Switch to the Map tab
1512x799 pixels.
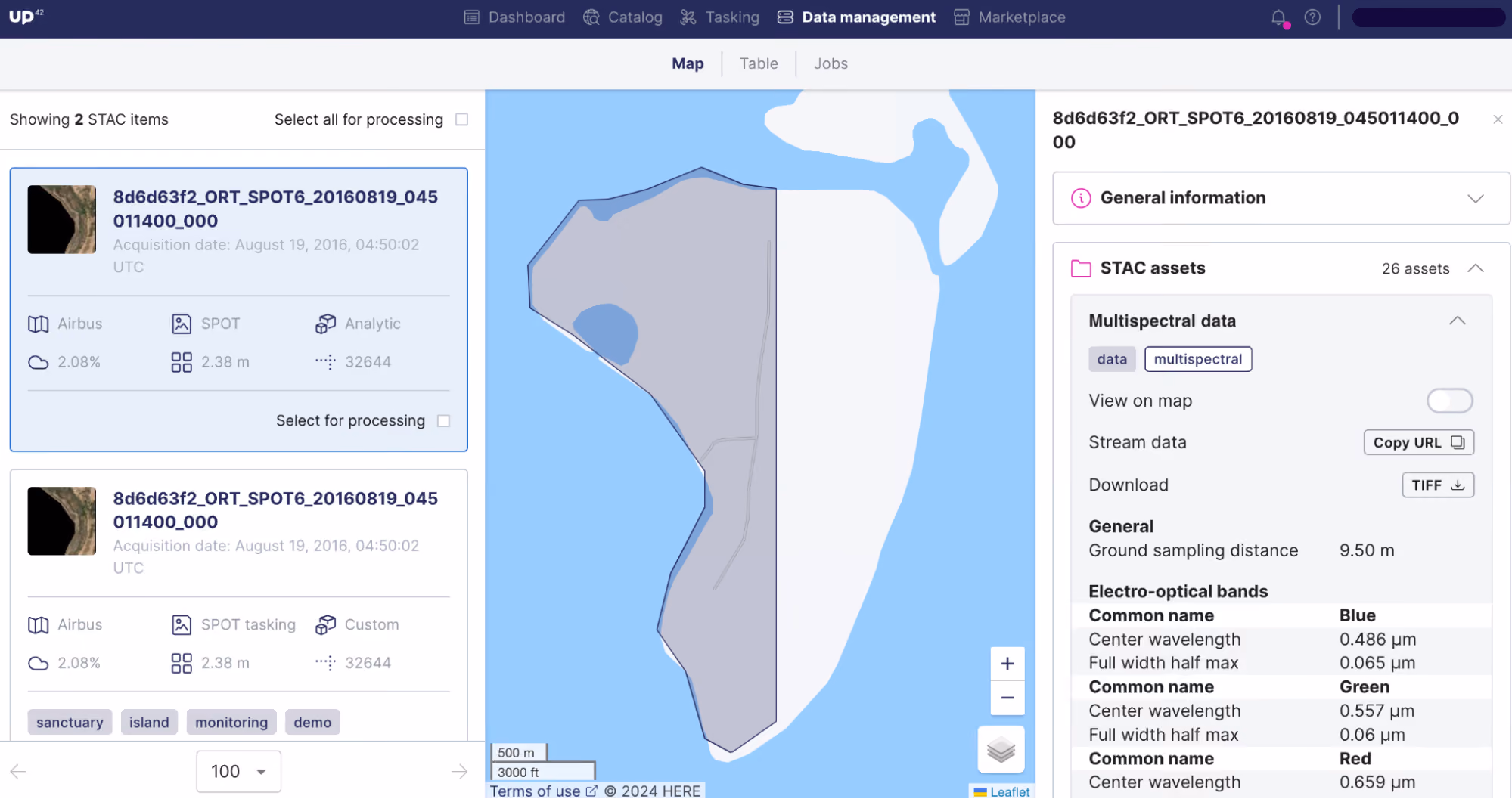point(688,63)
